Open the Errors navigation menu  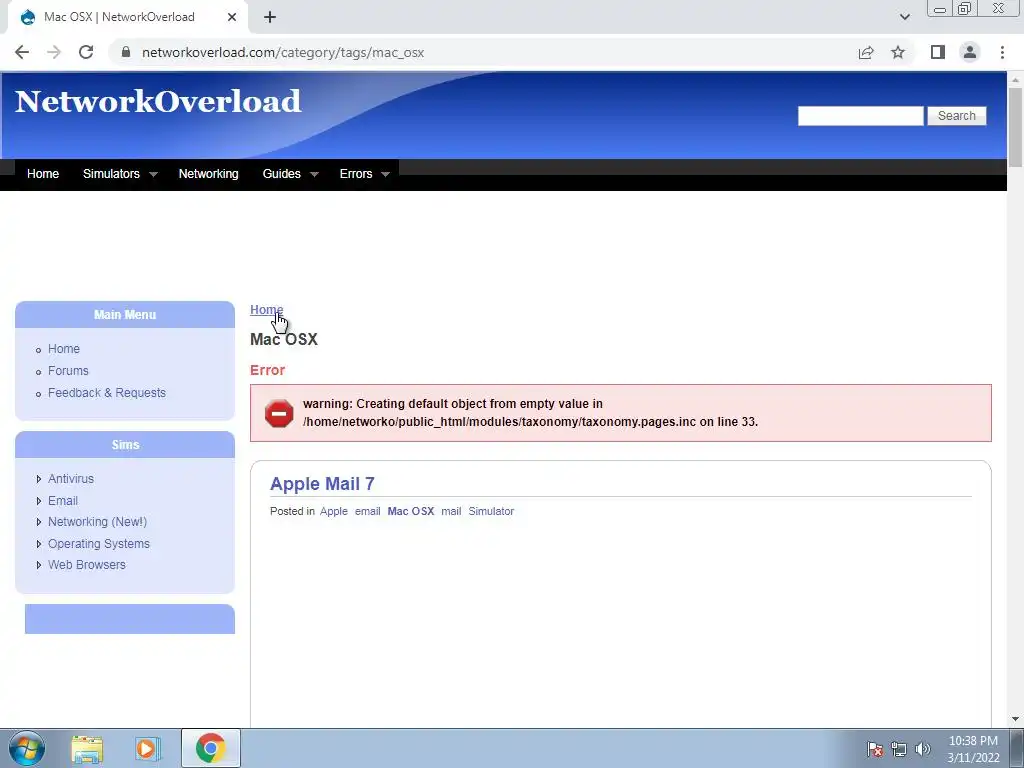point(356,174)
